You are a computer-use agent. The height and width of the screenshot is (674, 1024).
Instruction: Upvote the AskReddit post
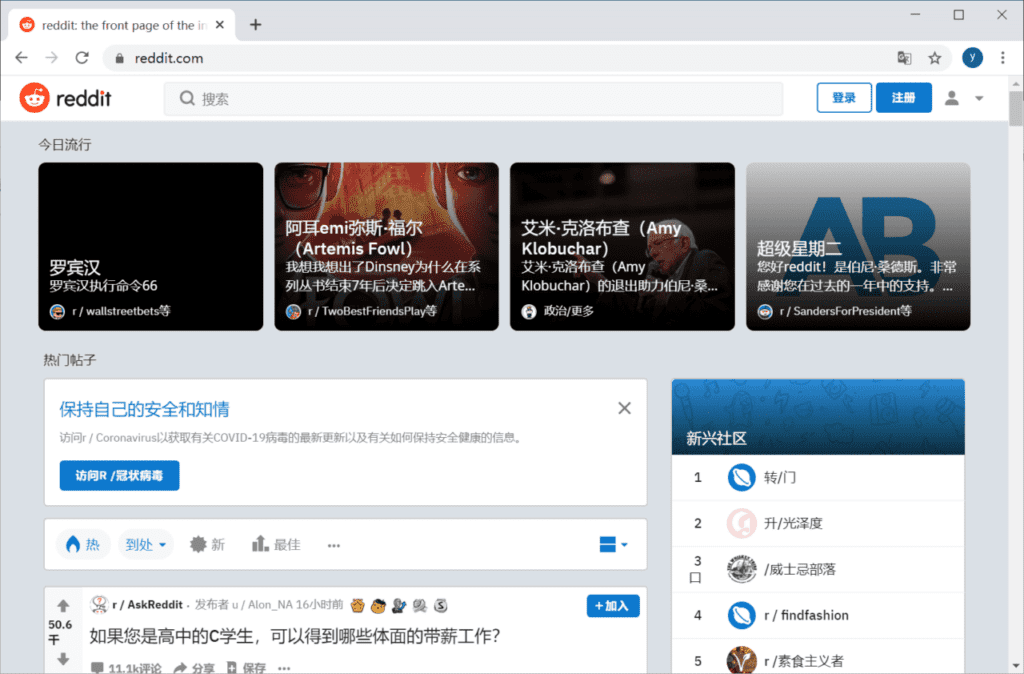pyautogui.click(x=63, y=606)
